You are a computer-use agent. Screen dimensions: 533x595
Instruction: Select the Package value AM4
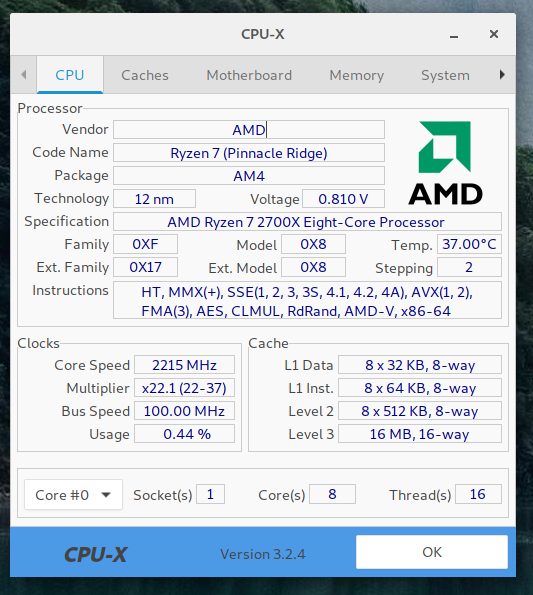pyautogui.click(x=249, y=176)
